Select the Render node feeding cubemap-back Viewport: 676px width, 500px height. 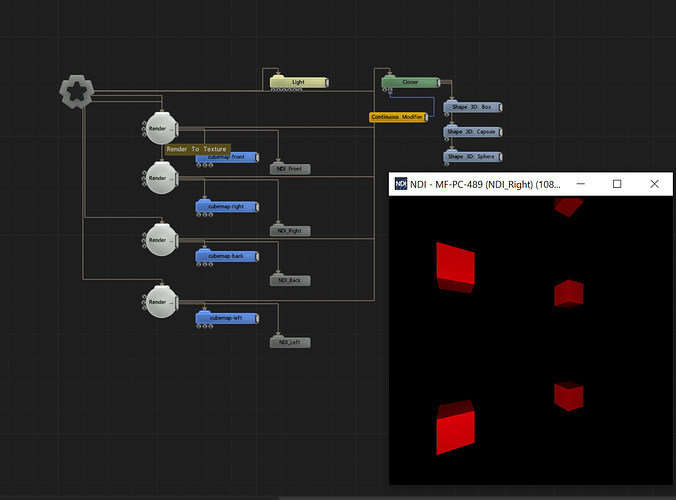(x=161, y=240)
